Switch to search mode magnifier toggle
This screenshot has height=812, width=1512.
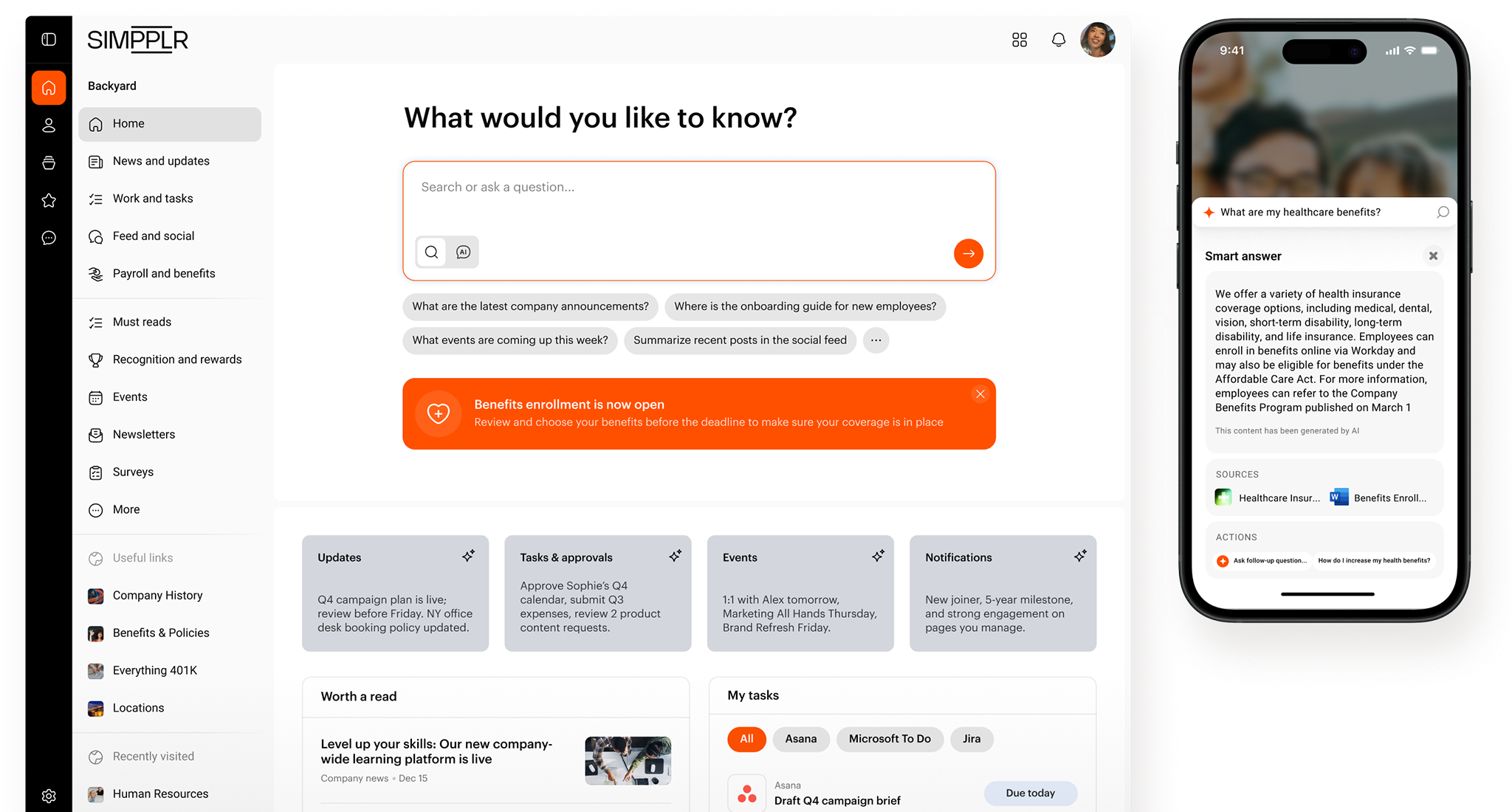coord(432,252)
